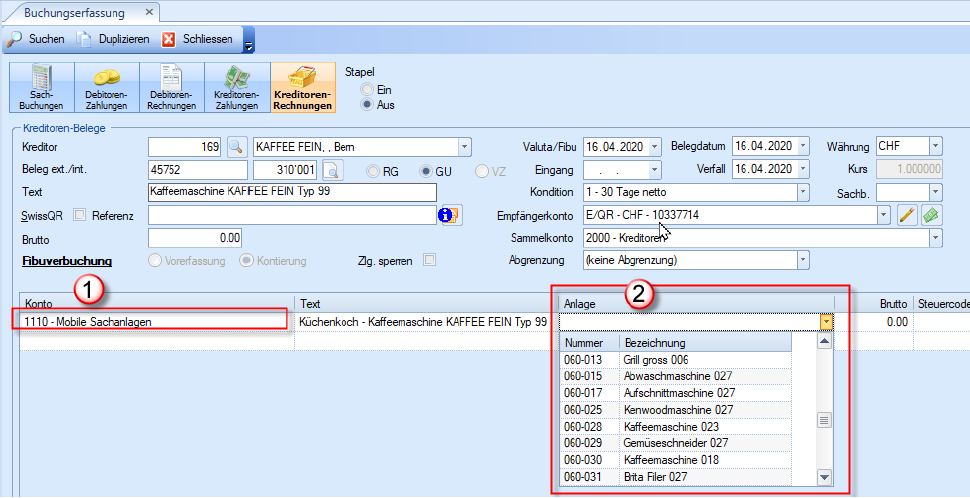Switch to Debitoren-Zahlungen icon

(x=106, y=87)
